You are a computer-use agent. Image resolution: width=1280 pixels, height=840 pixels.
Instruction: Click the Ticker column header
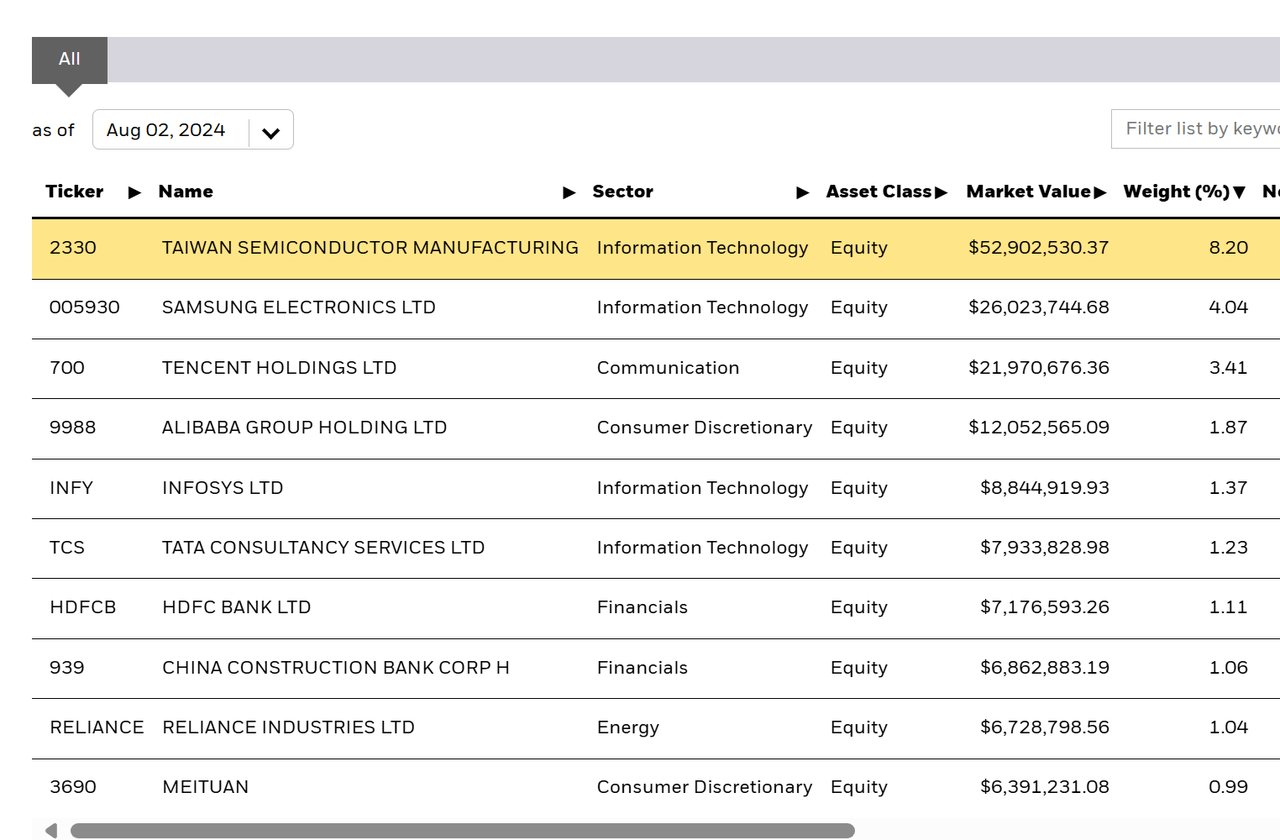(75, 191)
